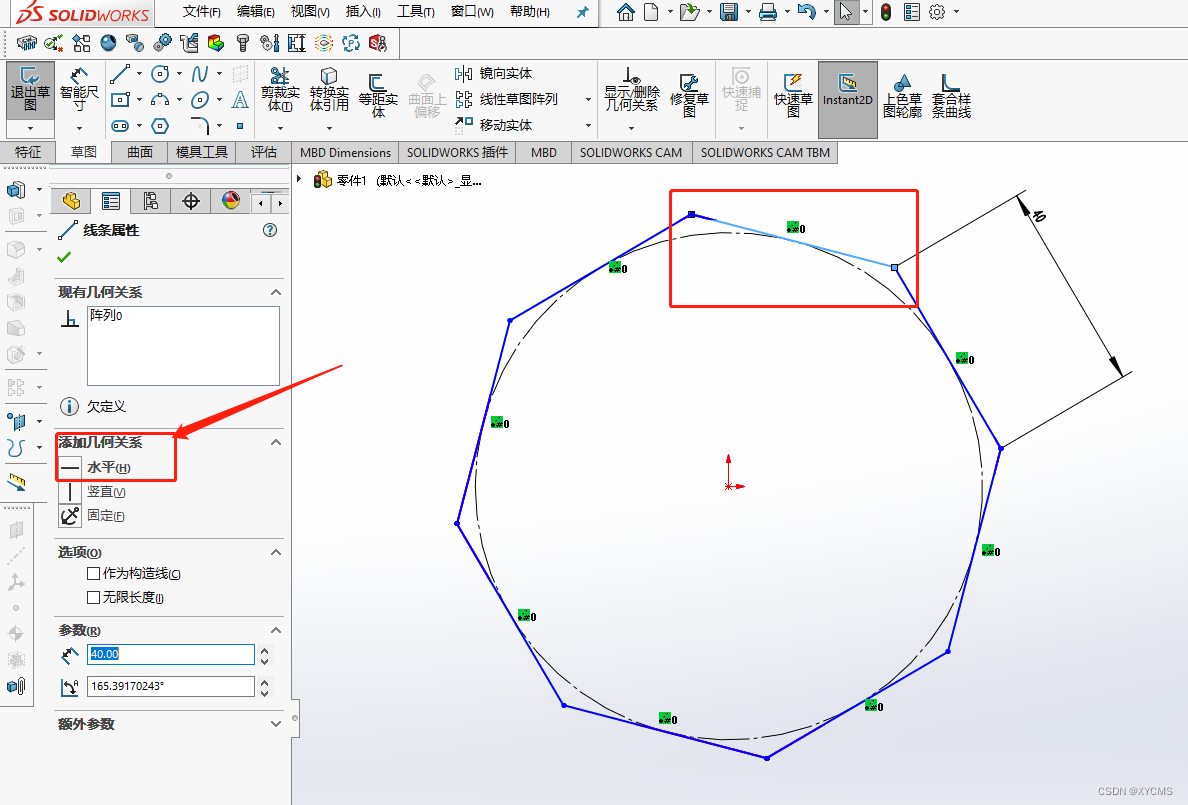The width and height of the screenshot is (1188, 805).
Task: Open the PropertyManager tab
Action: coord(111,201)
